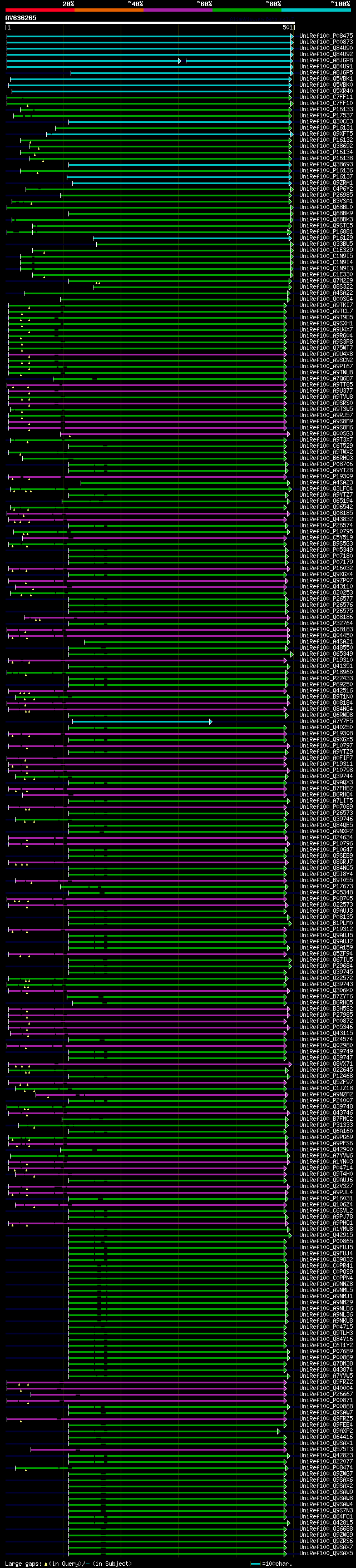Screen dimensions: 356x1568
Task: Select hit label UniRef100_A8JGP8
Action: point(326,60)
